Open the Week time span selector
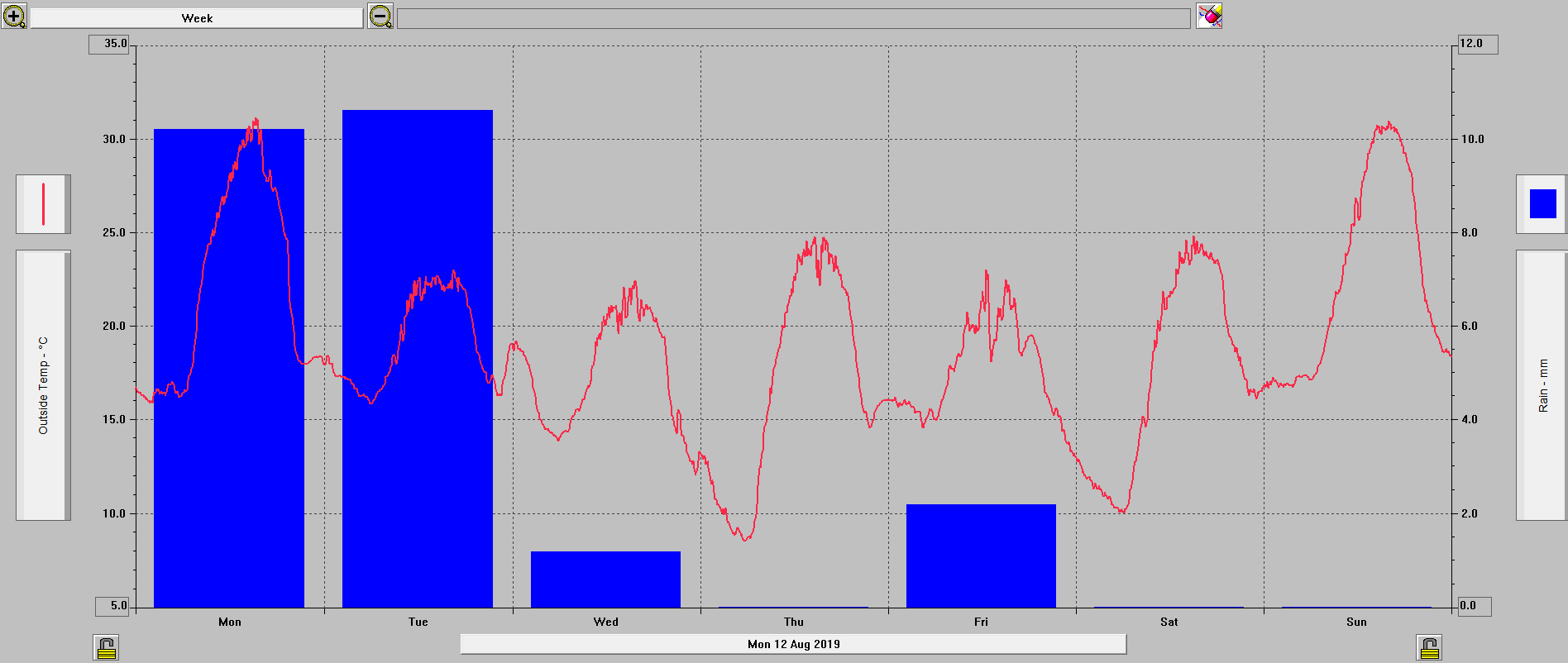Screen dimensions: 1568x663 coord(197,18)
